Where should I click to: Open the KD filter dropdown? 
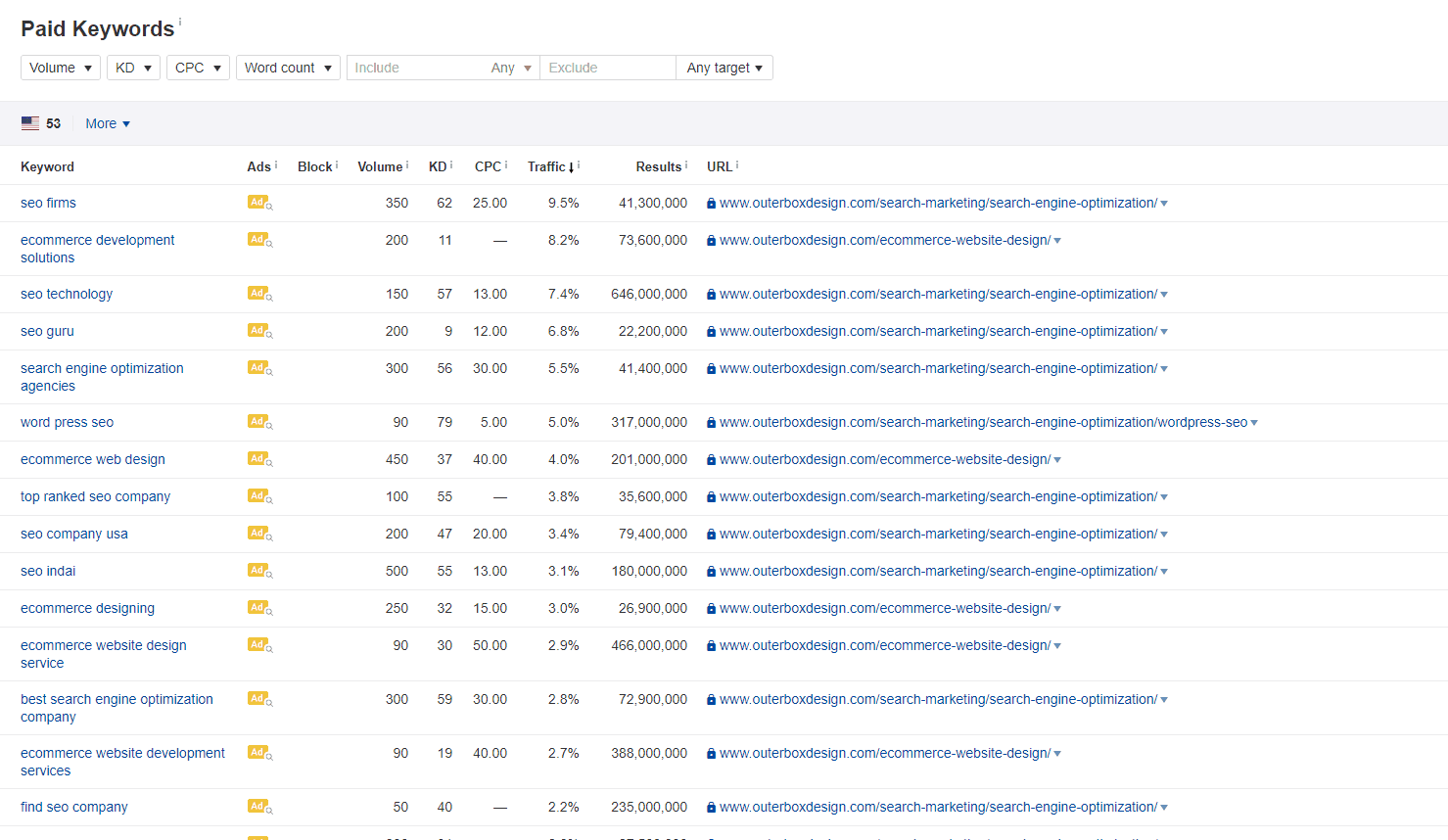coord(133,68)
